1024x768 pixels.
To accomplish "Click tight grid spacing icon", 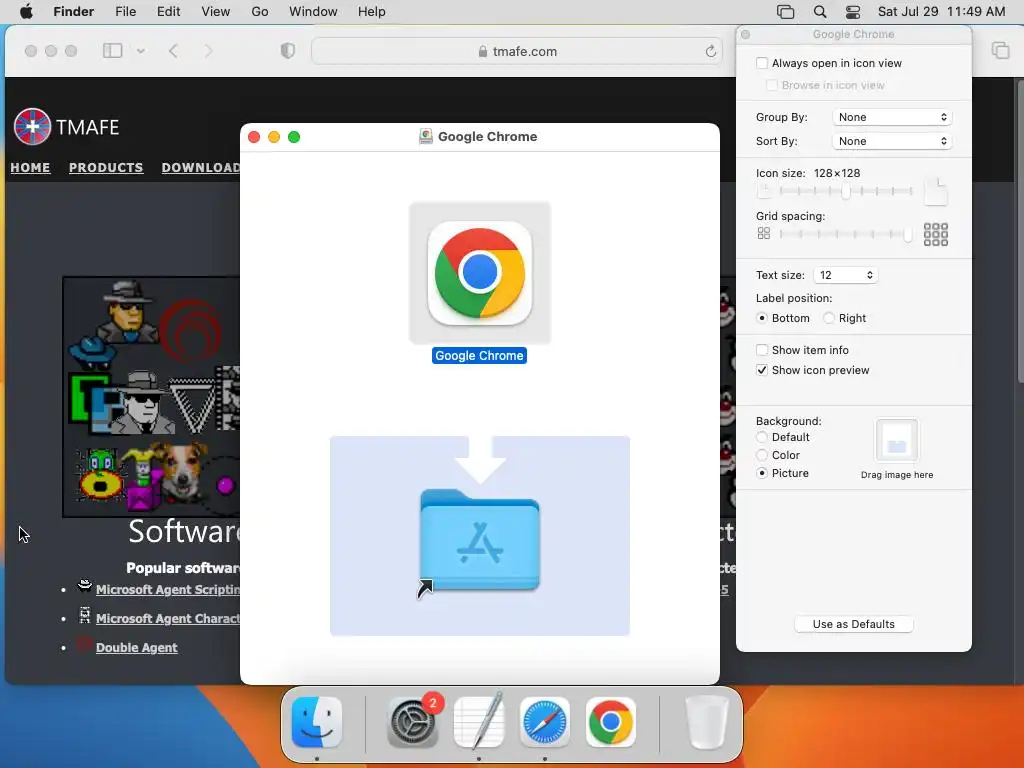I will [763, 234].
